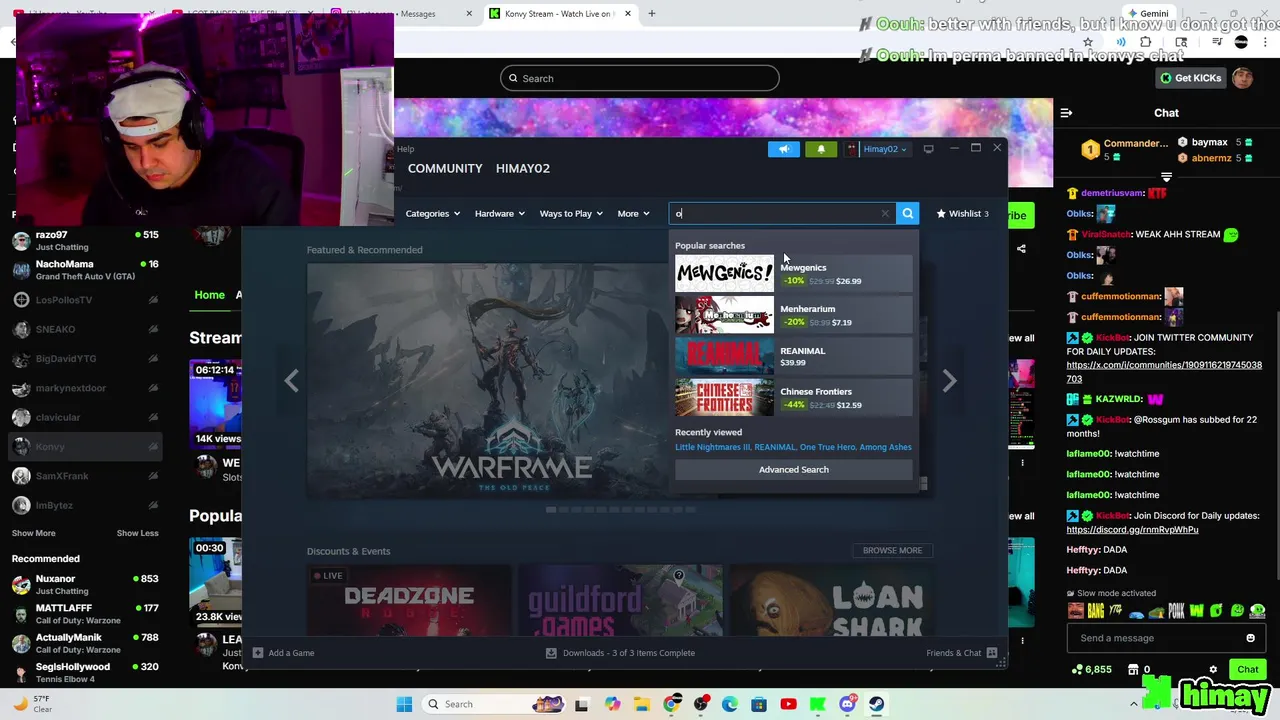This screenshot has height=720, width=1280.
Task: Open Steam Downloads status
Action: (620, 653)
